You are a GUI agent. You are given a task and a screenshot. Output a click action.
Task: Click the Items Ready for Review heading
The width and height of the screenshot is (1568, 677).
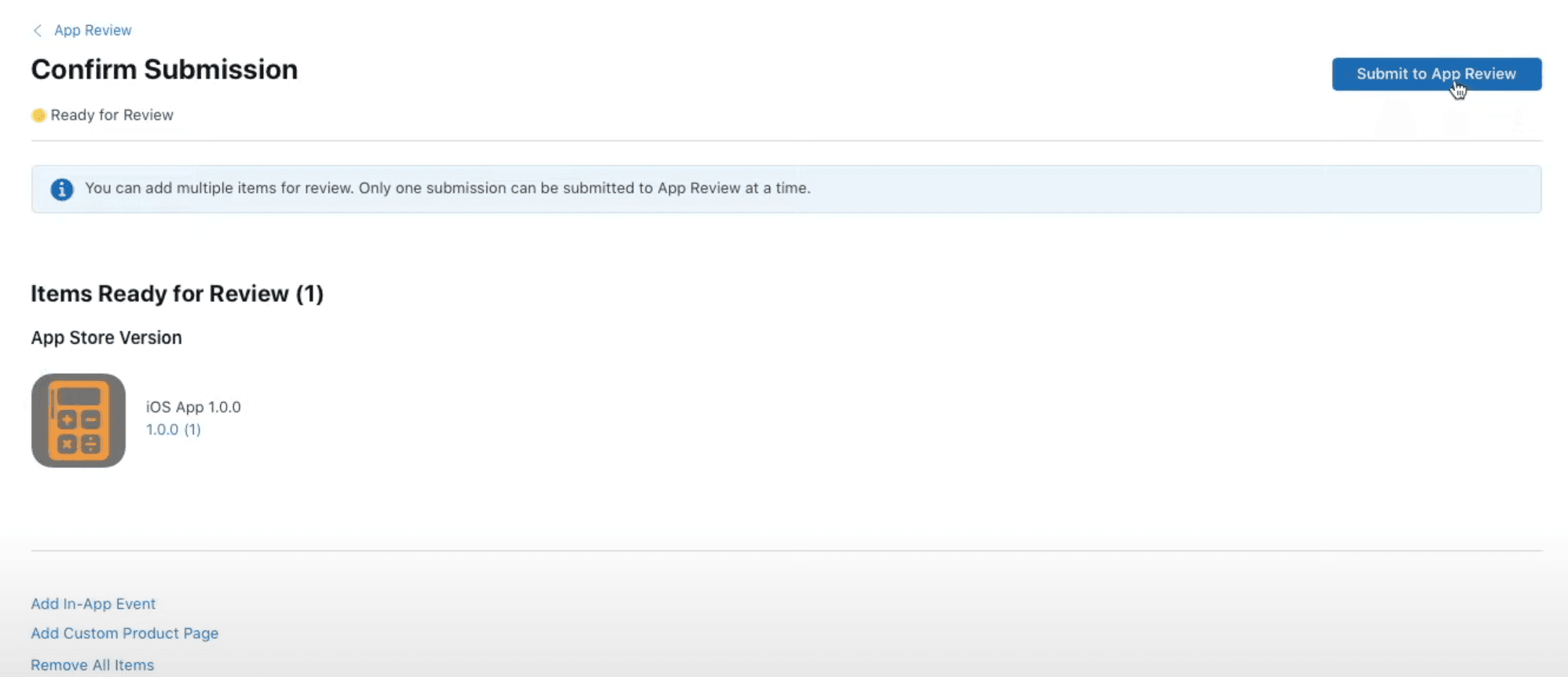177,294
